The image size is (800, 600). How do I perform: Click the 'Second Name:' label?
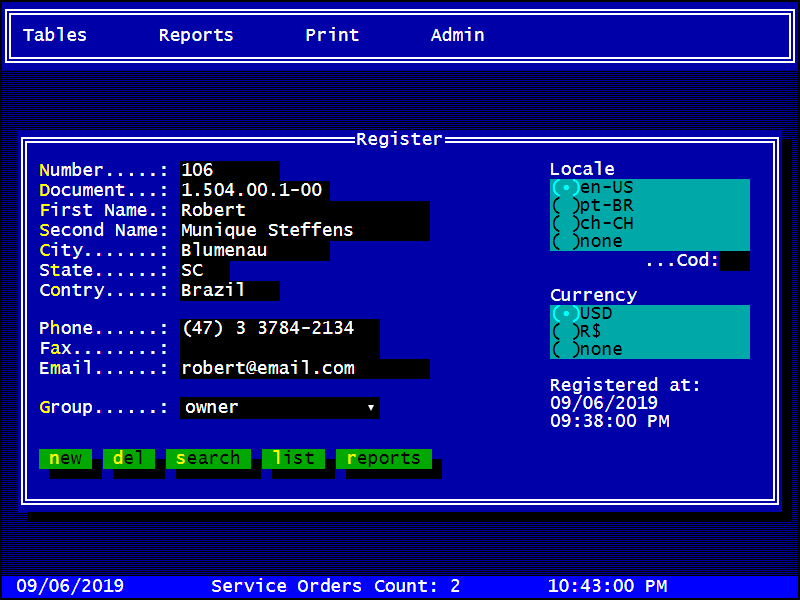click(104, 231)
